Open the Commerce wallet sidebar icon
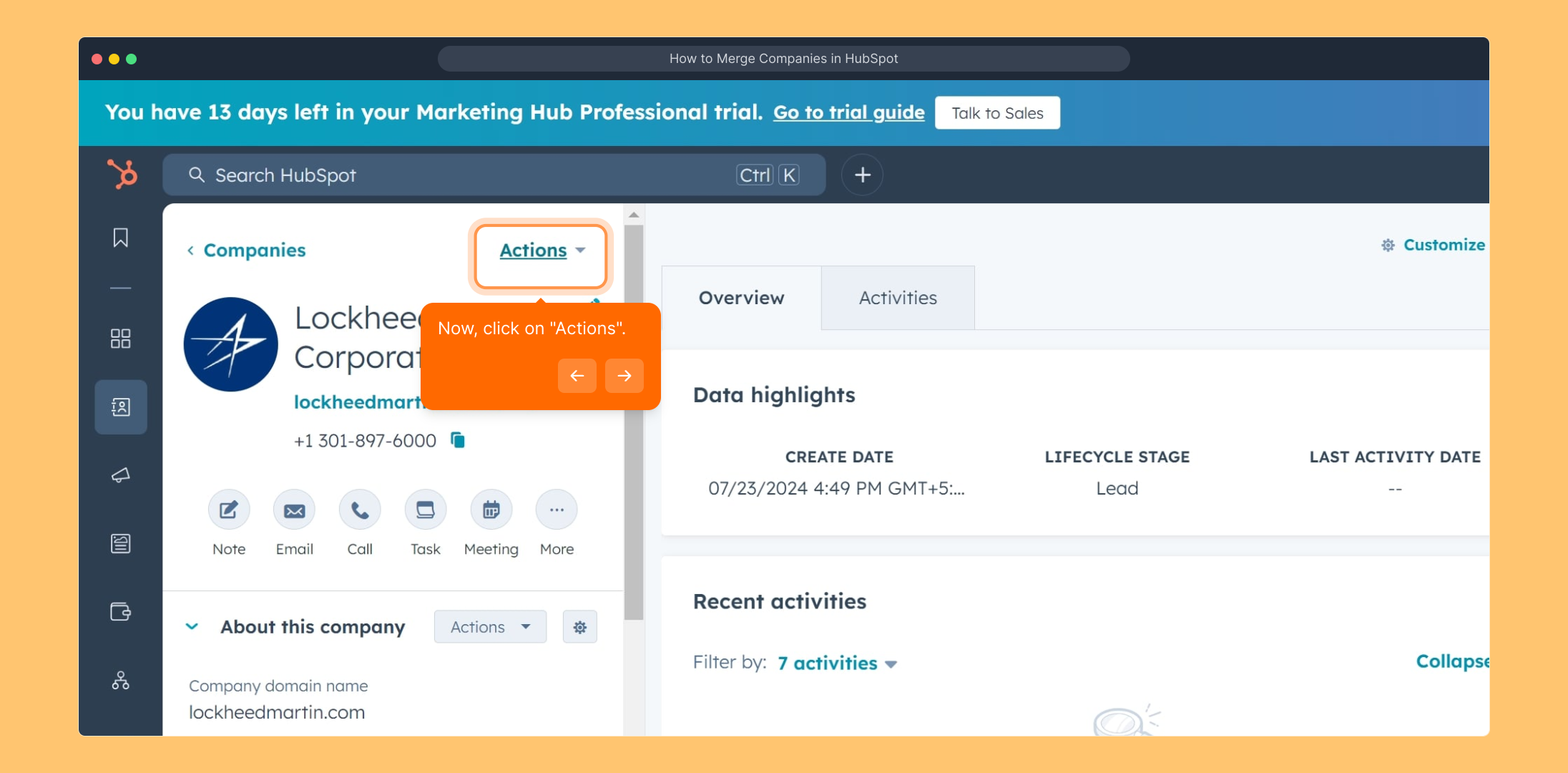This screenshot has width=1568, height=773. point(121,612)
